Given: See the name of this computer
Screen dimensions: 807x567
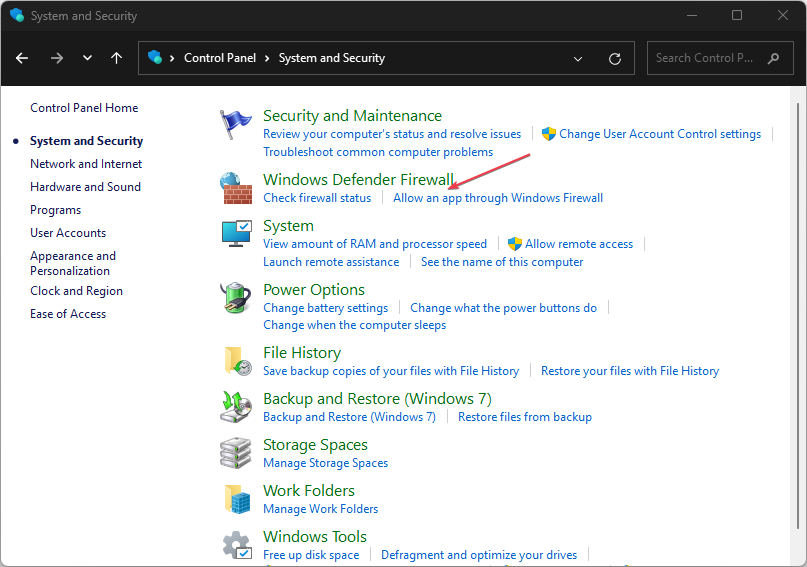Looking at the screenshot, I should point(502,262).
